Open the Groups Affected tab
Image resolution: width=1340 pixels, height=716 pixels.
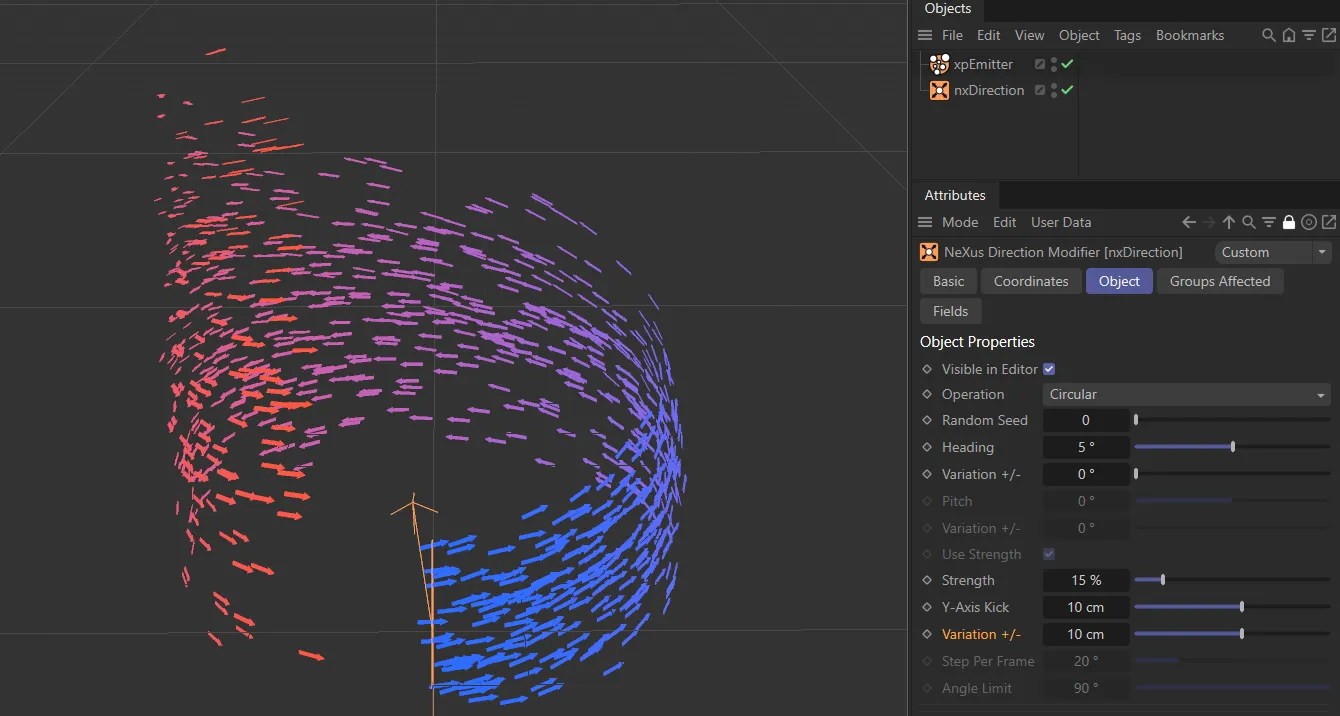click(x=1220, y=281)
